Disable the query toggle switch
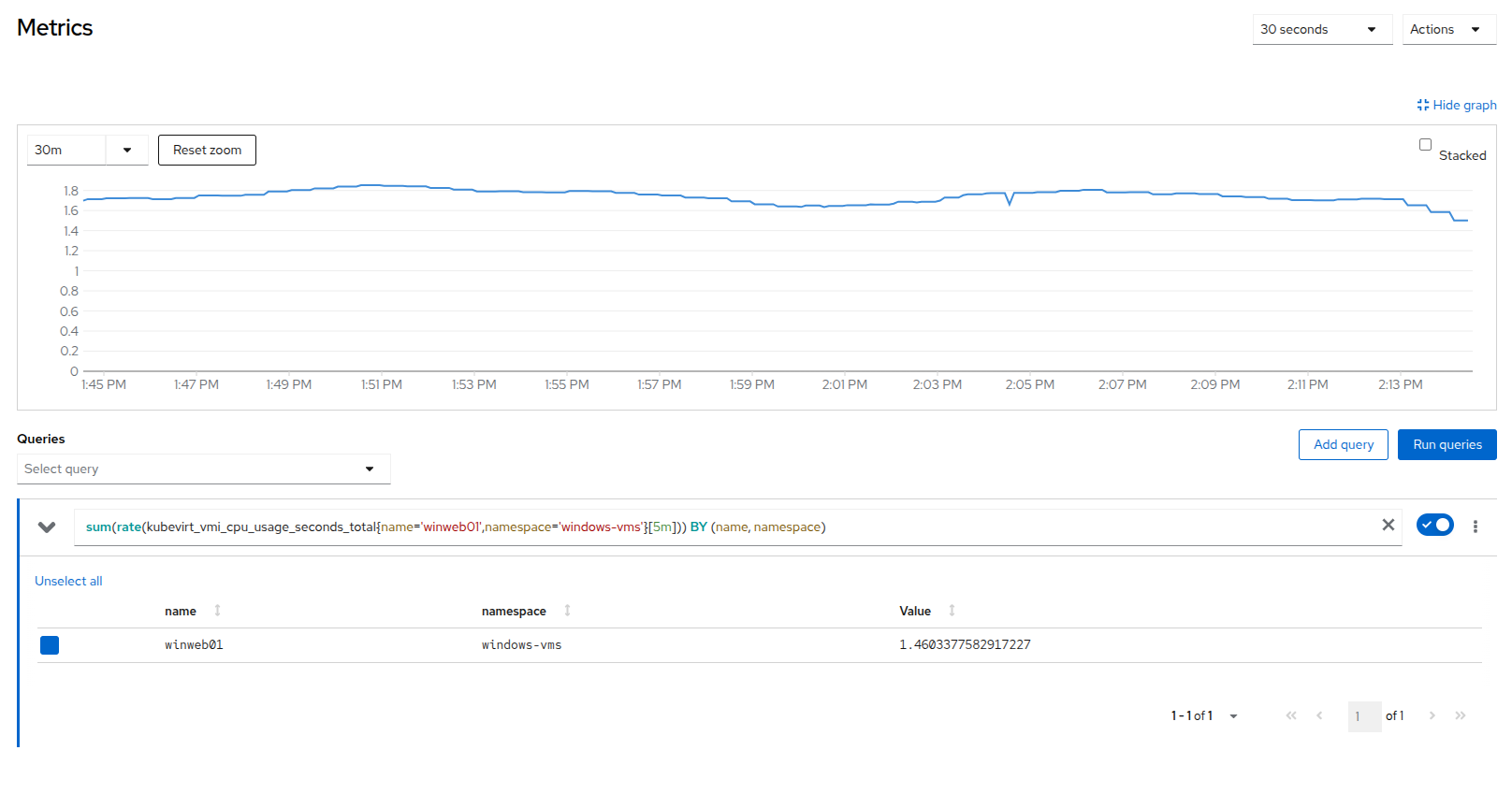The height and width of the screenshot is (808, 1512). tap(1434, 526)
